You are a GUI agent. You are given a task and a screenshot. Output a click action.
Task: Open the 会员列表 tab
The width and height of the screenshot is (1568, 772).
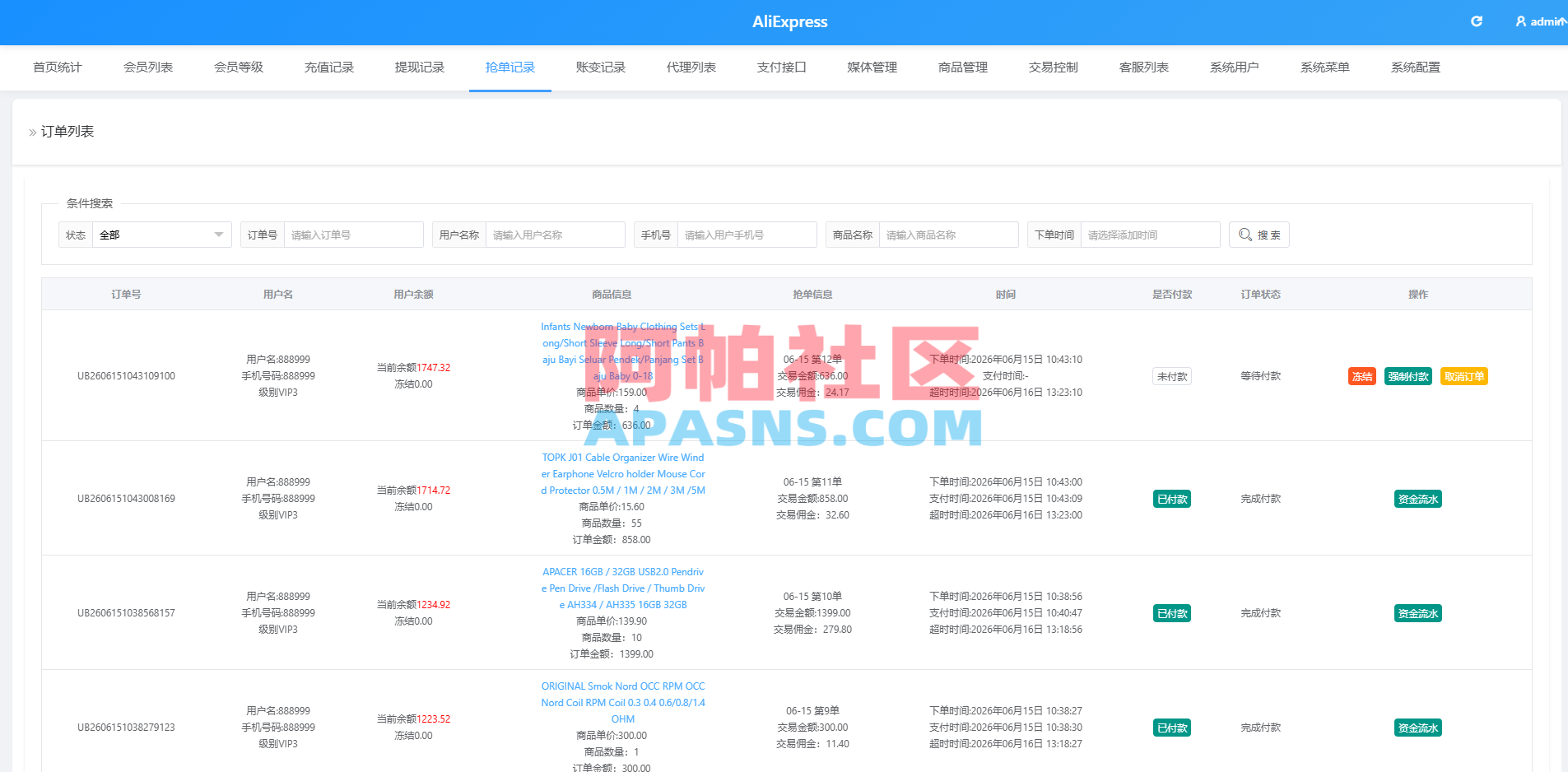coord(148,67)
